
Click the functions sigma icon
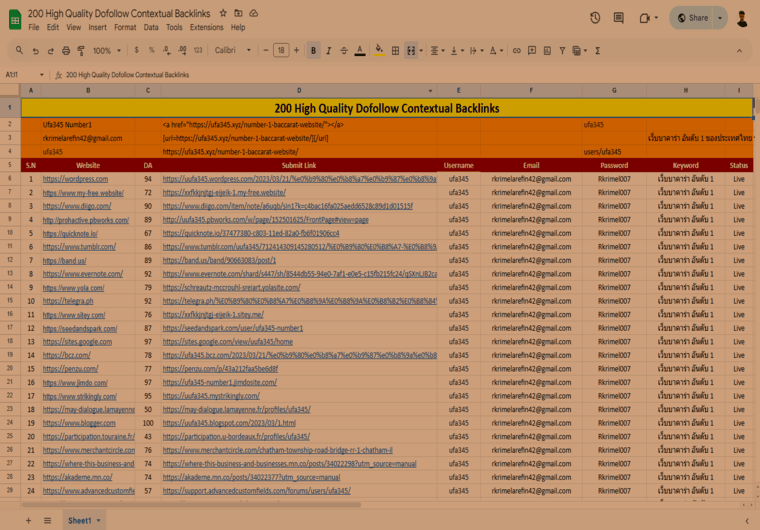[597, 50]
